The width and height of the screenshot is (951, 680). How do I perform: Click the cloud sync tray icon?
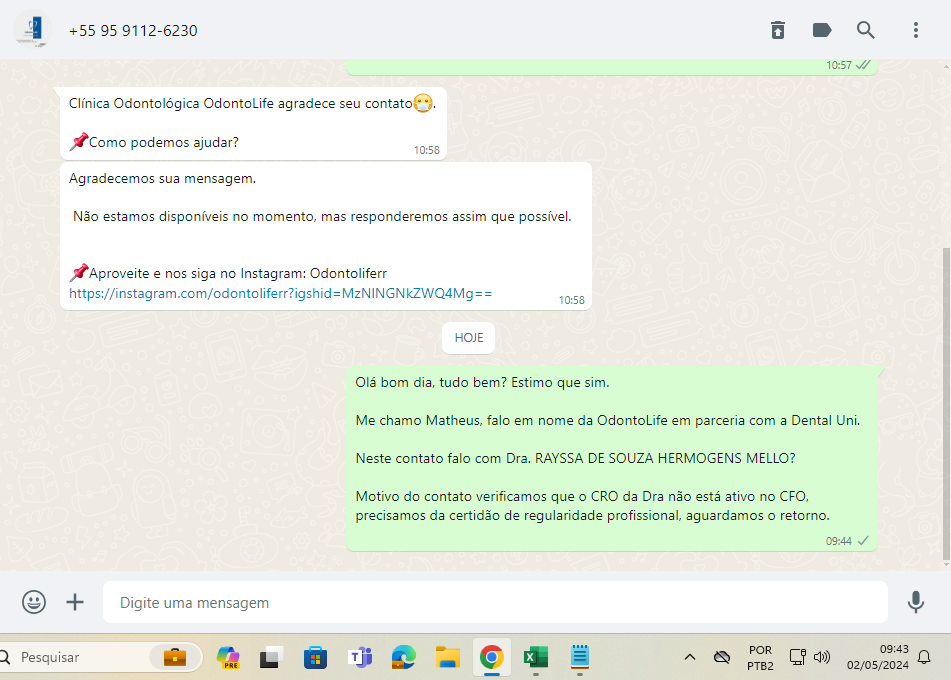click(x=722, y=657)
